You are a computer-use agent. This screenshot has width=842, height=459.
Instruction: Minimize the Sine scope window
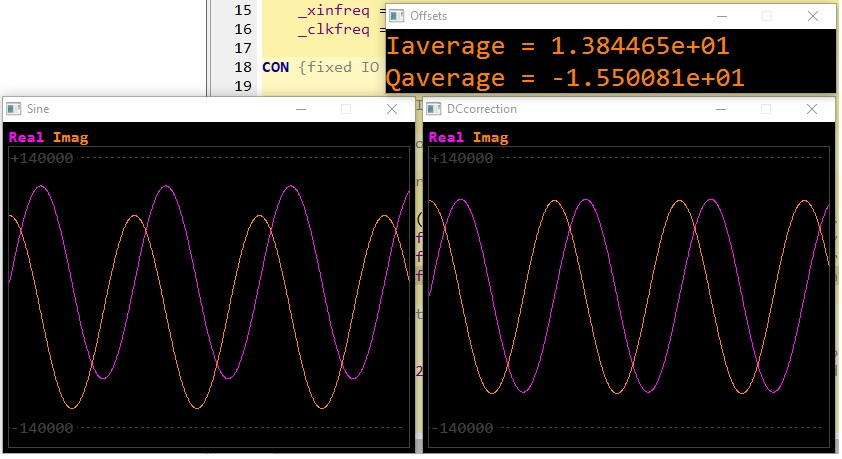click(x=299, y=109)
